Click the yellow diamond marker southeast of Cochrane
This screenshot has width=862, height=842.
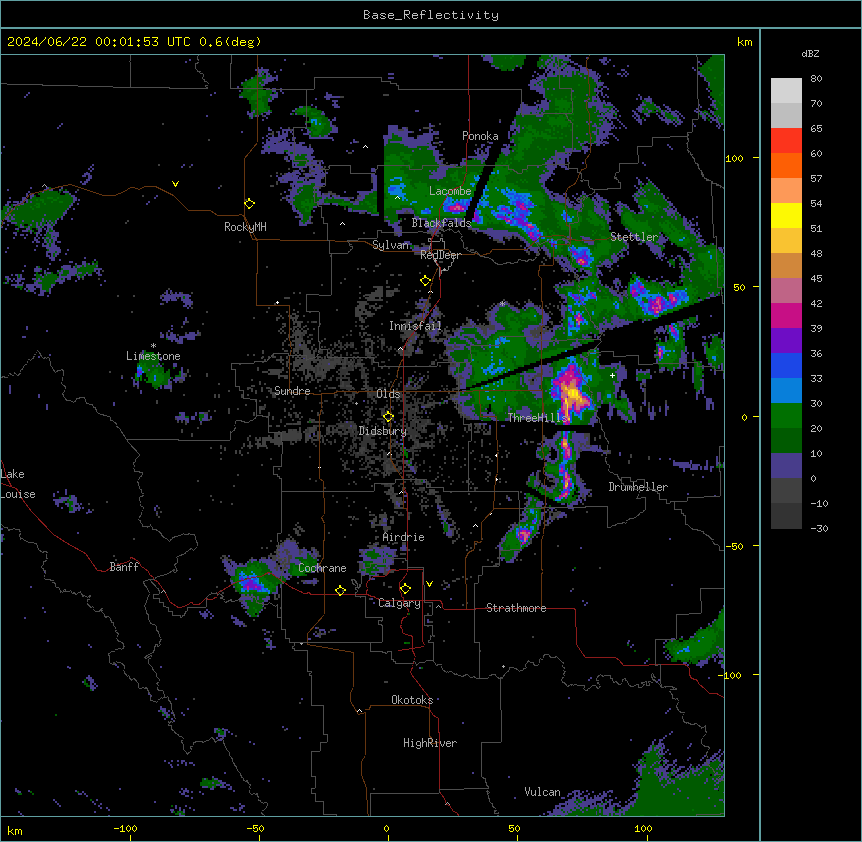(x=340, y=590)
